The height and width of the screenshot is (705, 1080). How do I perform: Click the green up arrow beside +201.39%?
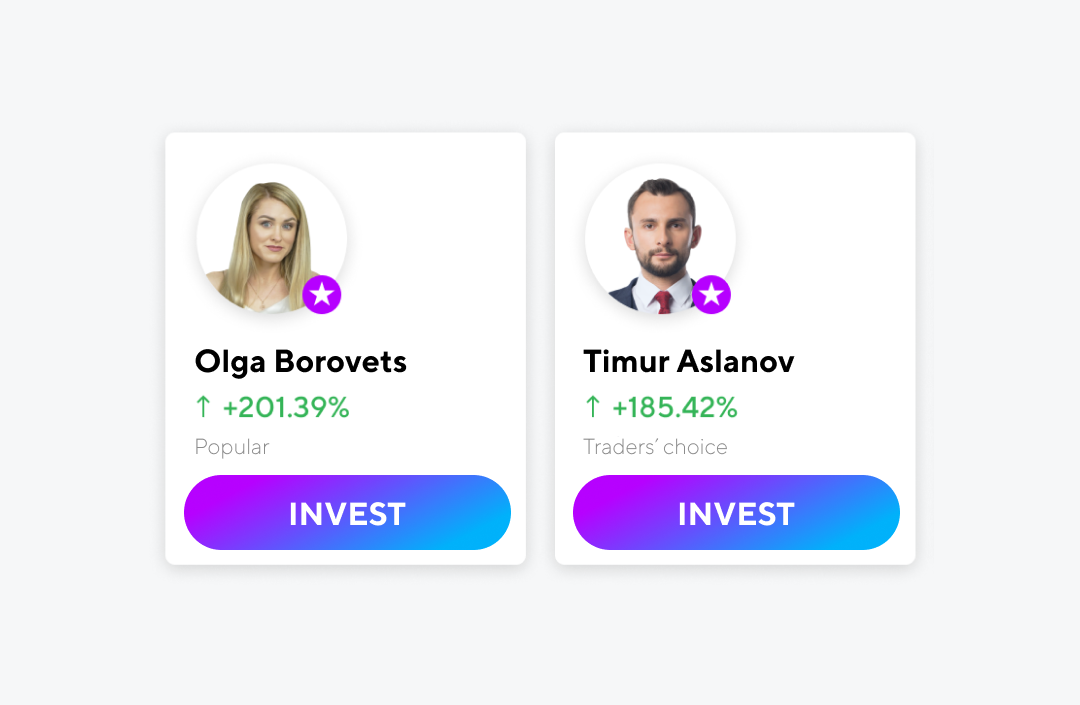(x=202, y=406)
